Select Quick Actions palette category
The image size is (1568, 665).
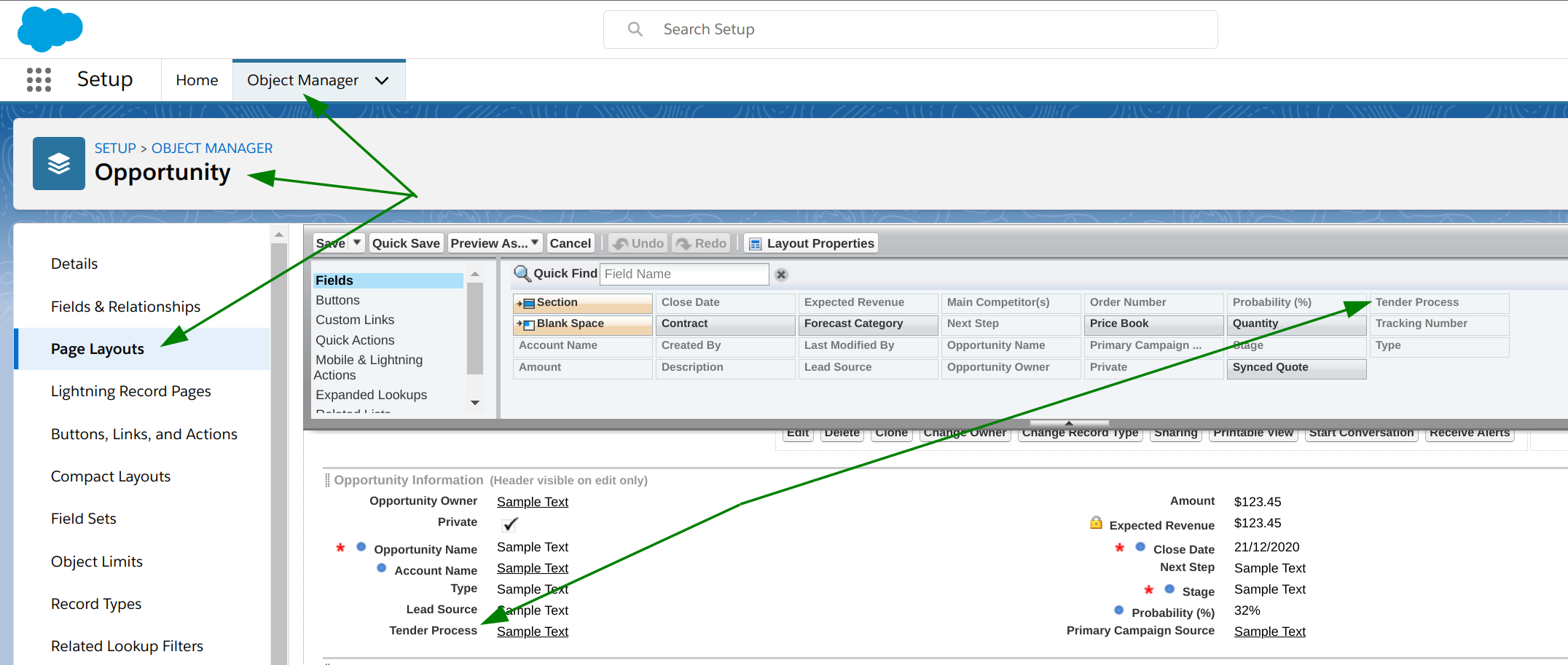[x=355, y=340]
